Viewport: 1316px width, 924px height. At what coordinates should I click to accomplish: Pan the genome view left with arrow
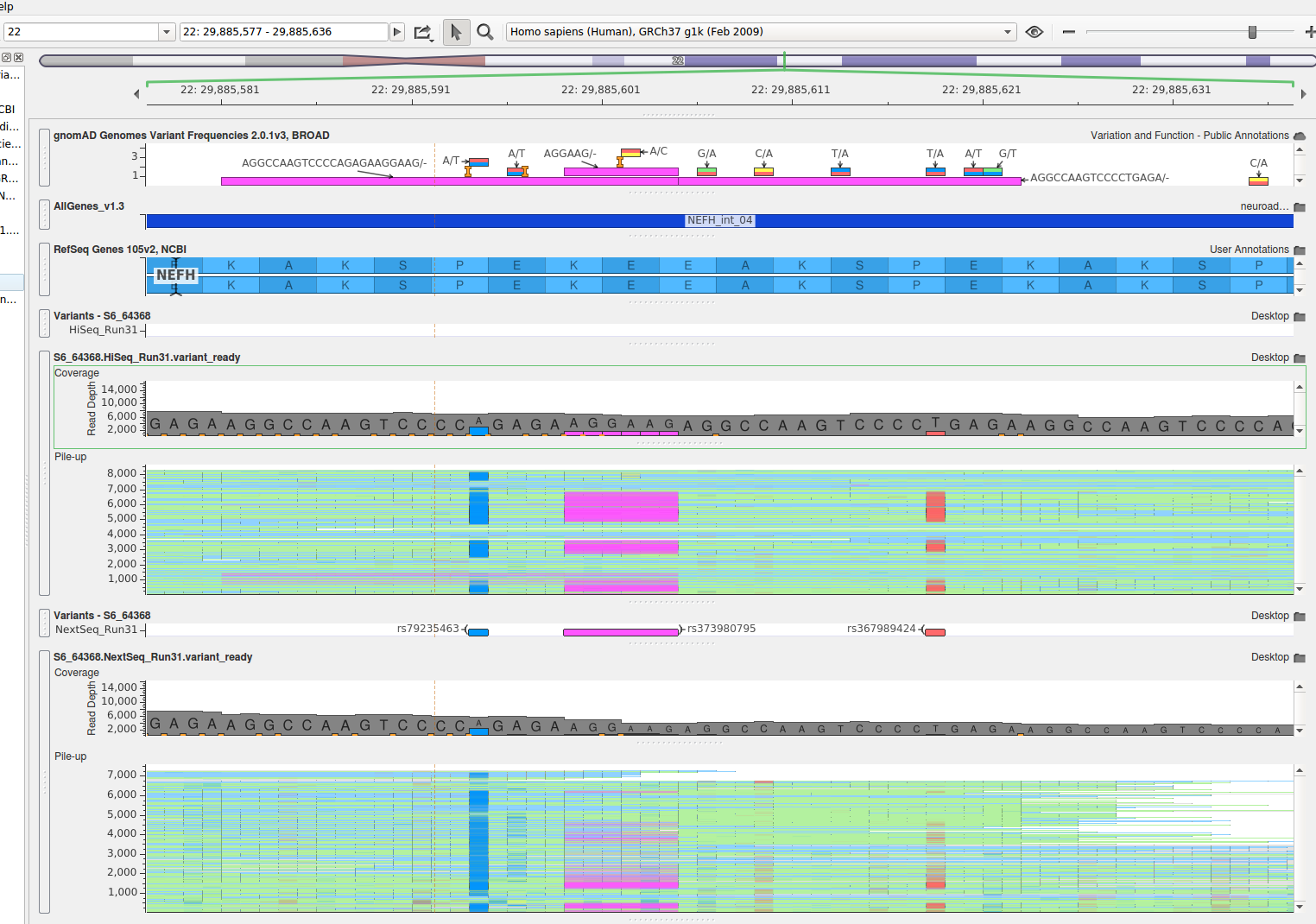pyautogui.click(x=136, y=94)
